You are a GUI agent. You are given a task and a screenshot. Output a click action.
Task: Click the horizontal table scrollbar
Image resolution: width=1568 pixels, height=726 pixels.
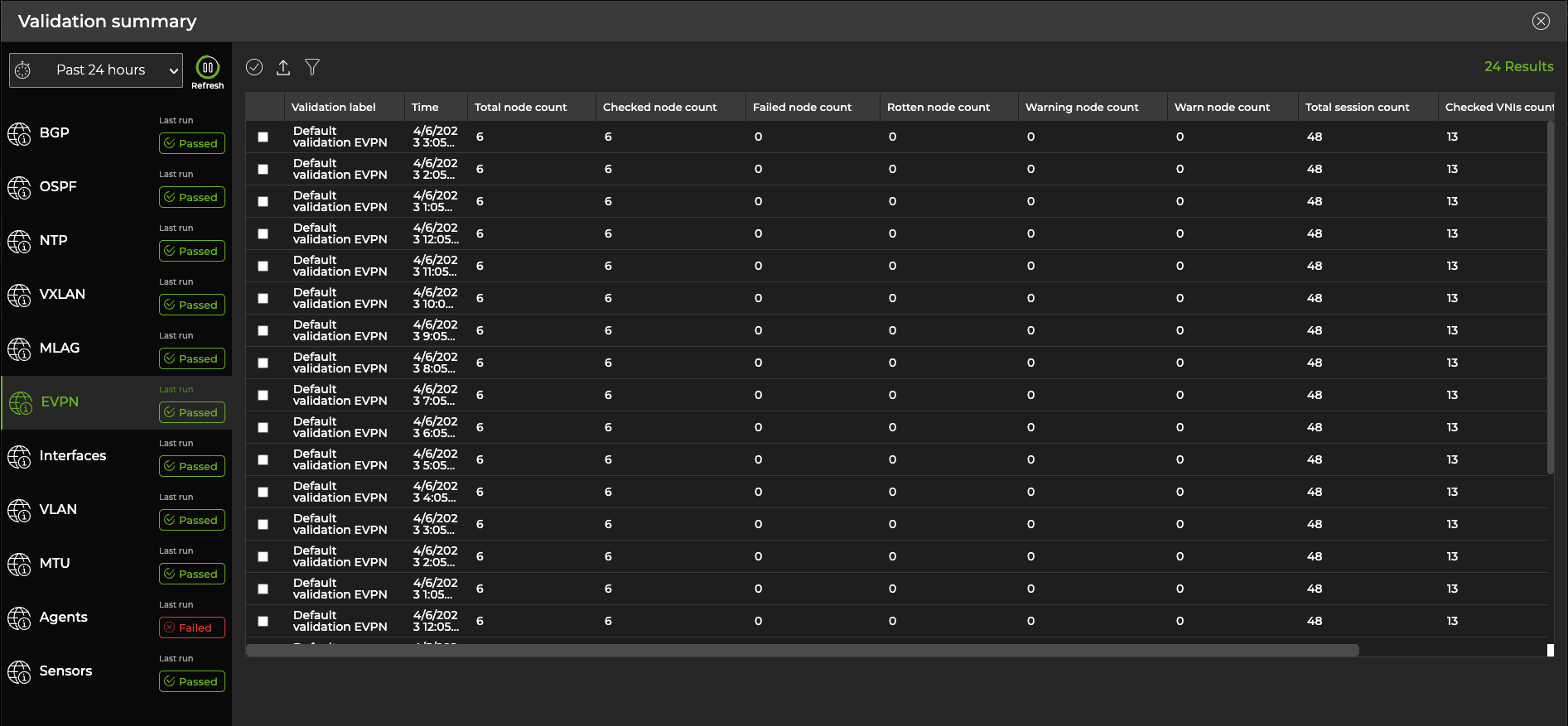(x=802, y=650)
